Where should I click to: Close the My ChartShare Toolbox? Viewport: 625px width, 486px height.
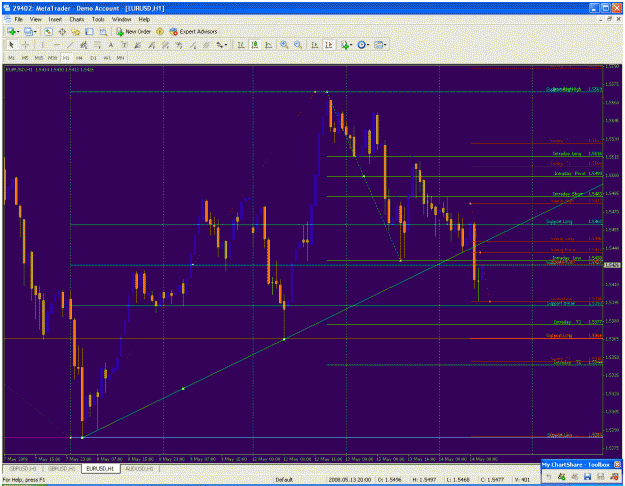coord(617,464)
